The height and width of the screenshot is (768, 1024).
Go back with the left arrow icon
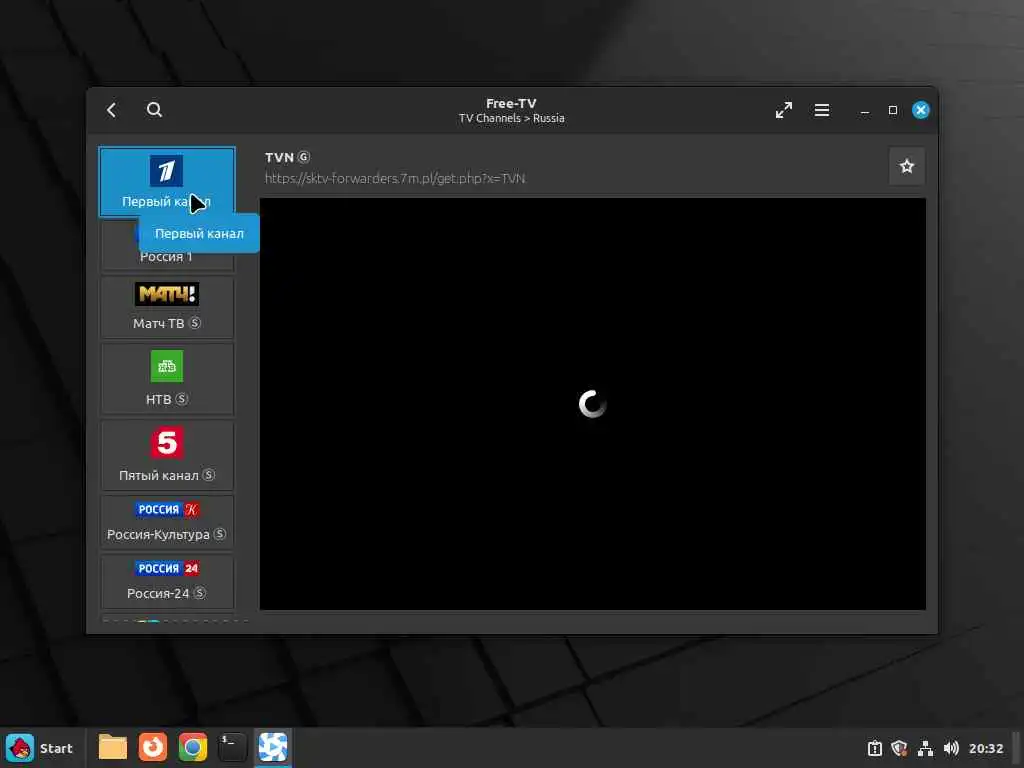pos(112,110)
